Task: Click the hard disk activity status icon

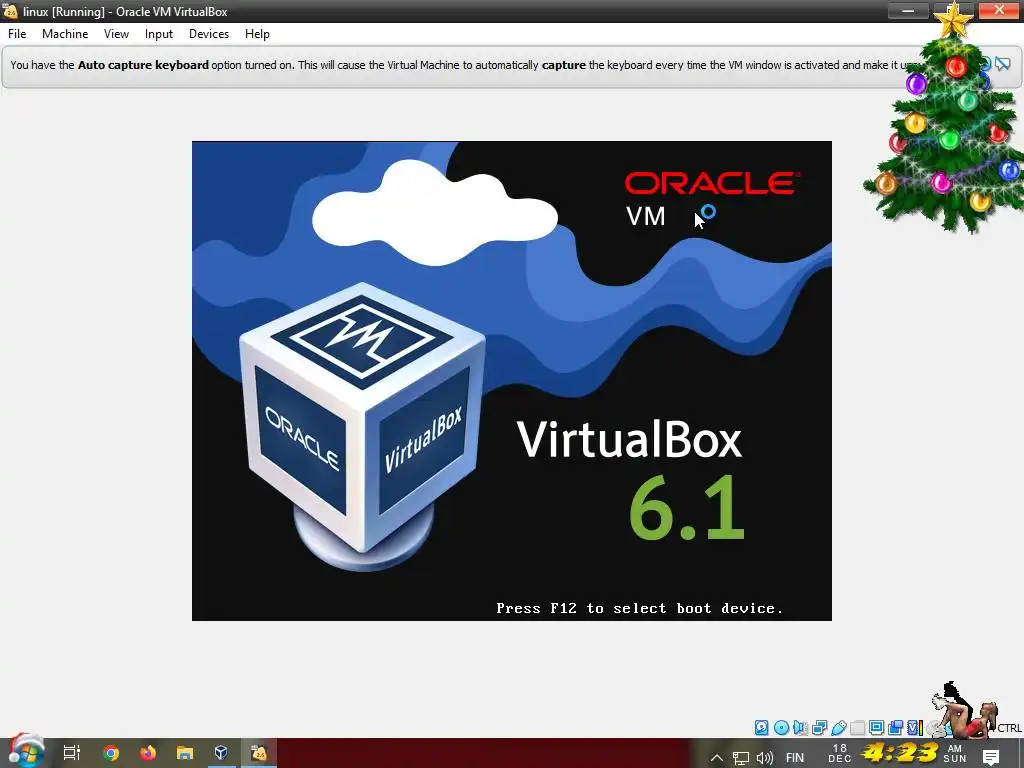Action: click(761, 728)
